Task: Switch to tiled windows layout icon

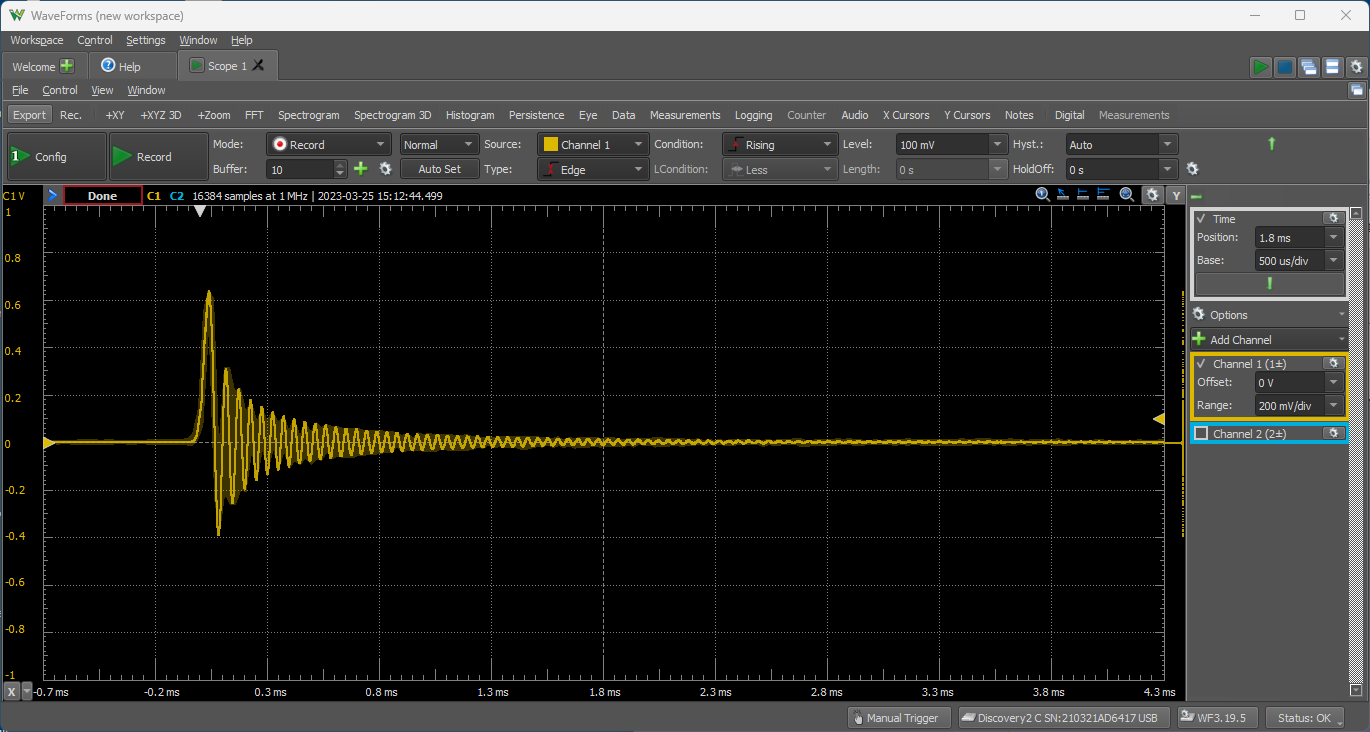Action: click(x=1332, y=67)
